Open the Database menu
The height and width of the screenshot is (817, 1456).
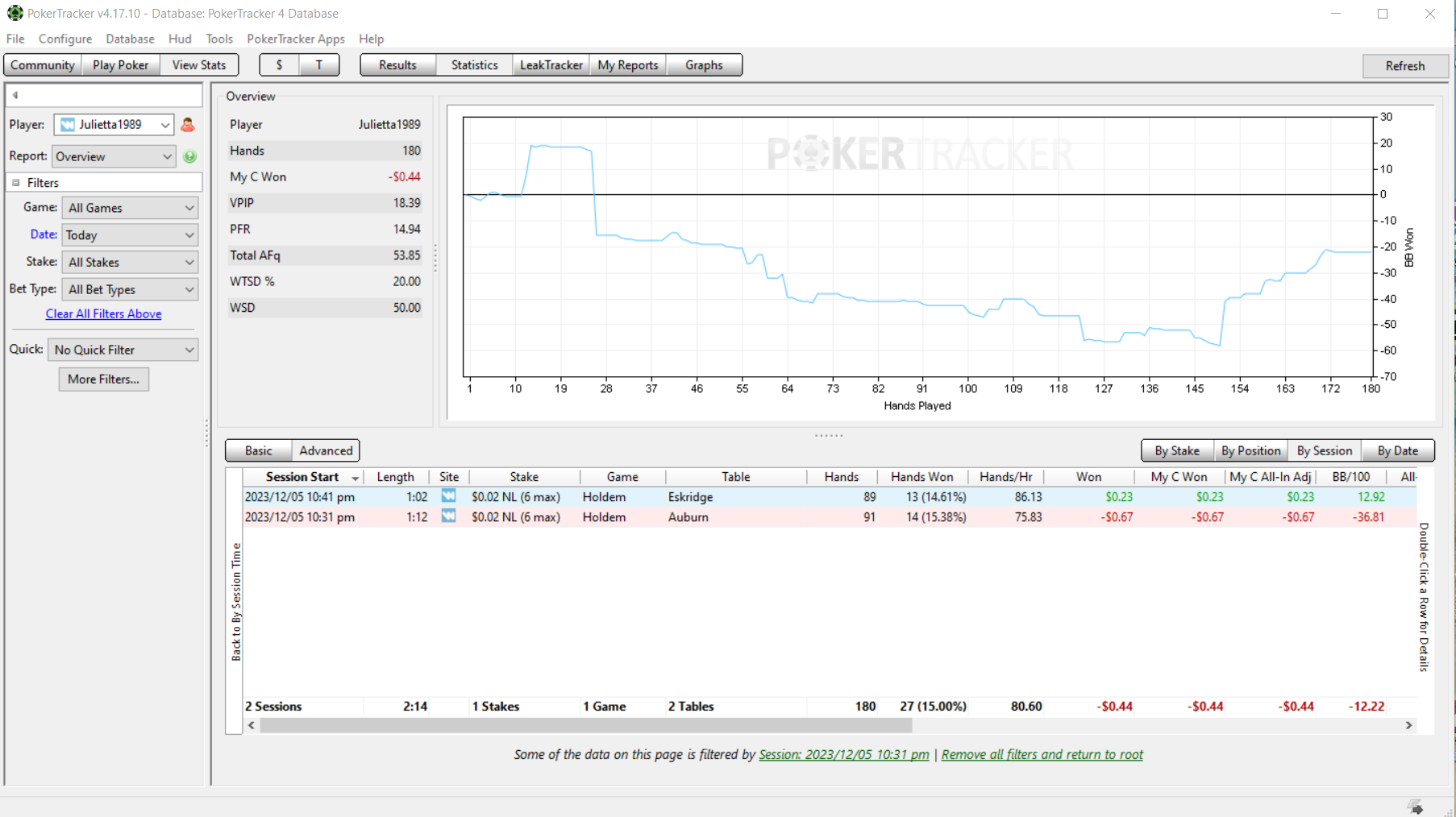[x=130, y=39]
